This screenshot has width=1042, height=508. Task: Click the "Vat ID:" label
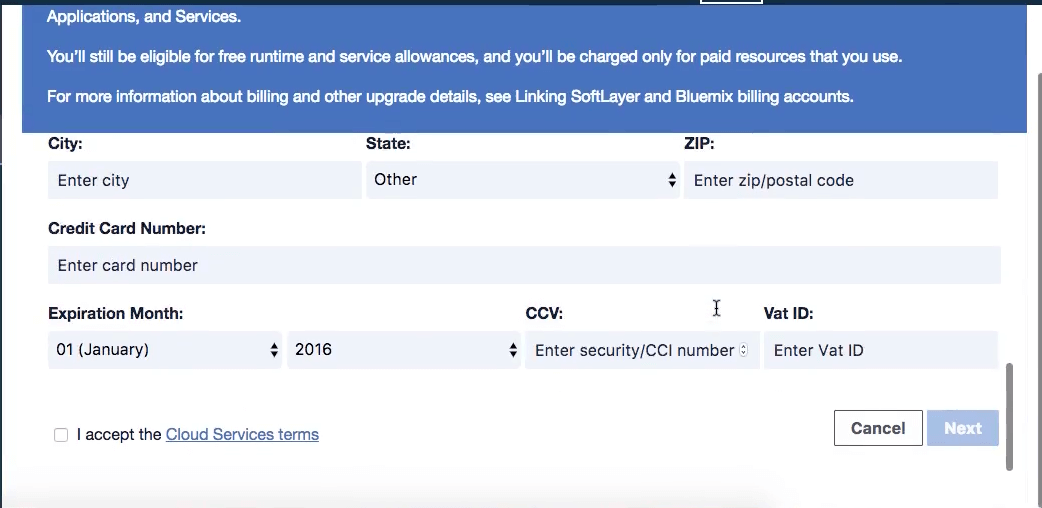788,314
